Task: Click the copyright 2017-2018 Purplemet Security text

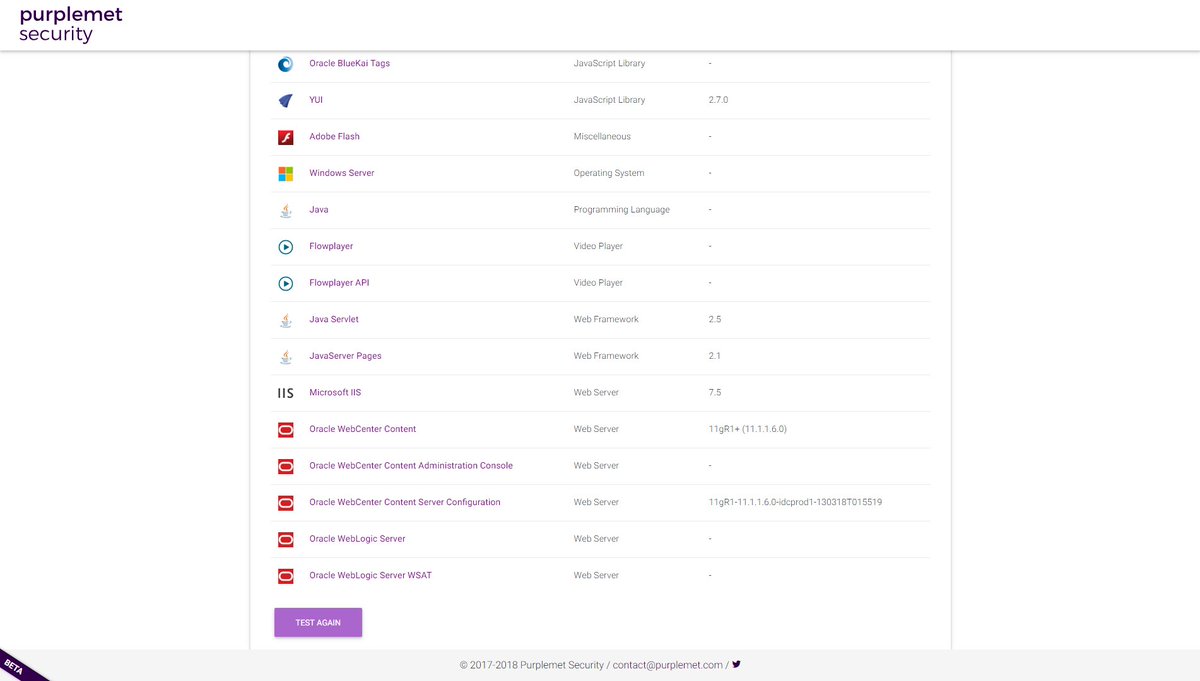Action: coord(532,665)
